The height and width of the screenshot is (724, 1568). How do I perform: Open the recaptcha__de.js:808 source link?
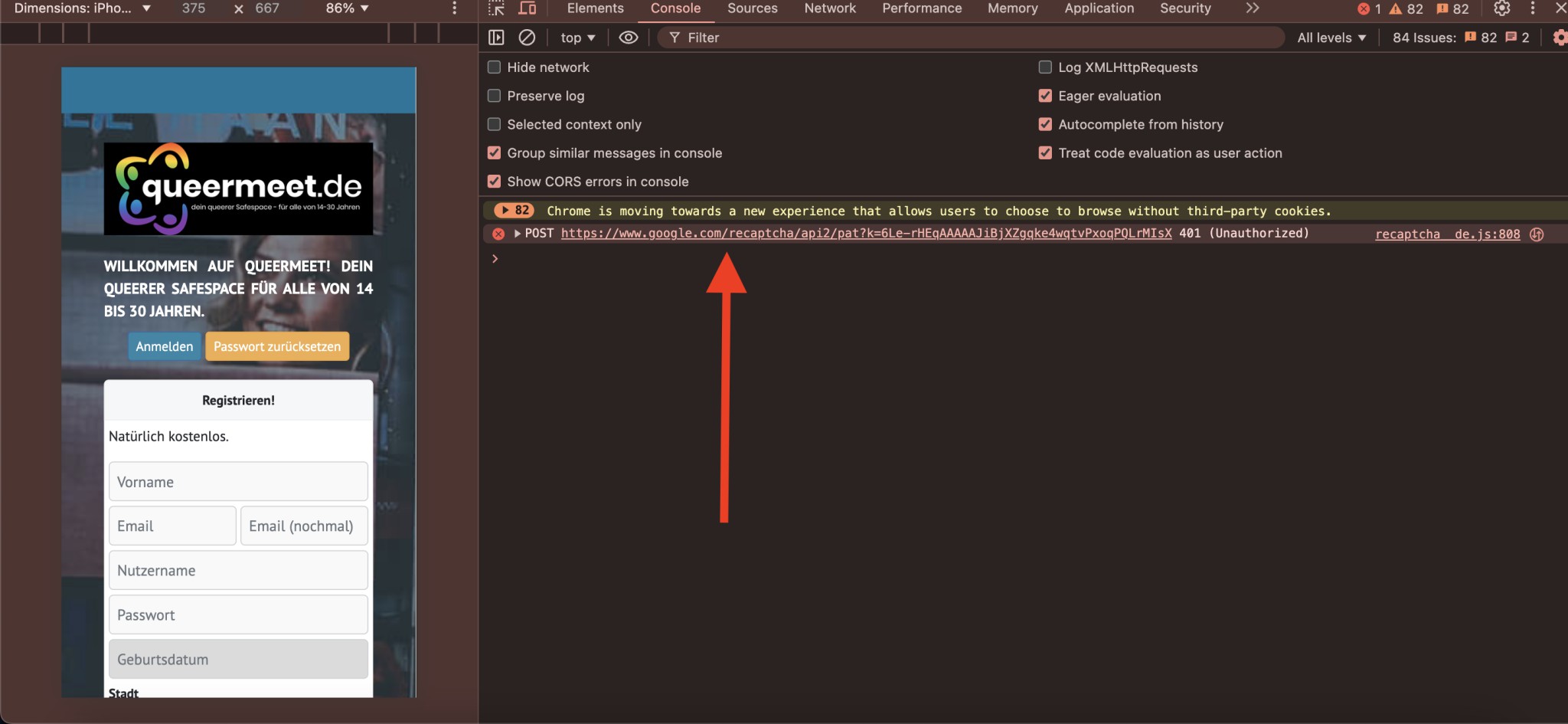(1447, 234)
